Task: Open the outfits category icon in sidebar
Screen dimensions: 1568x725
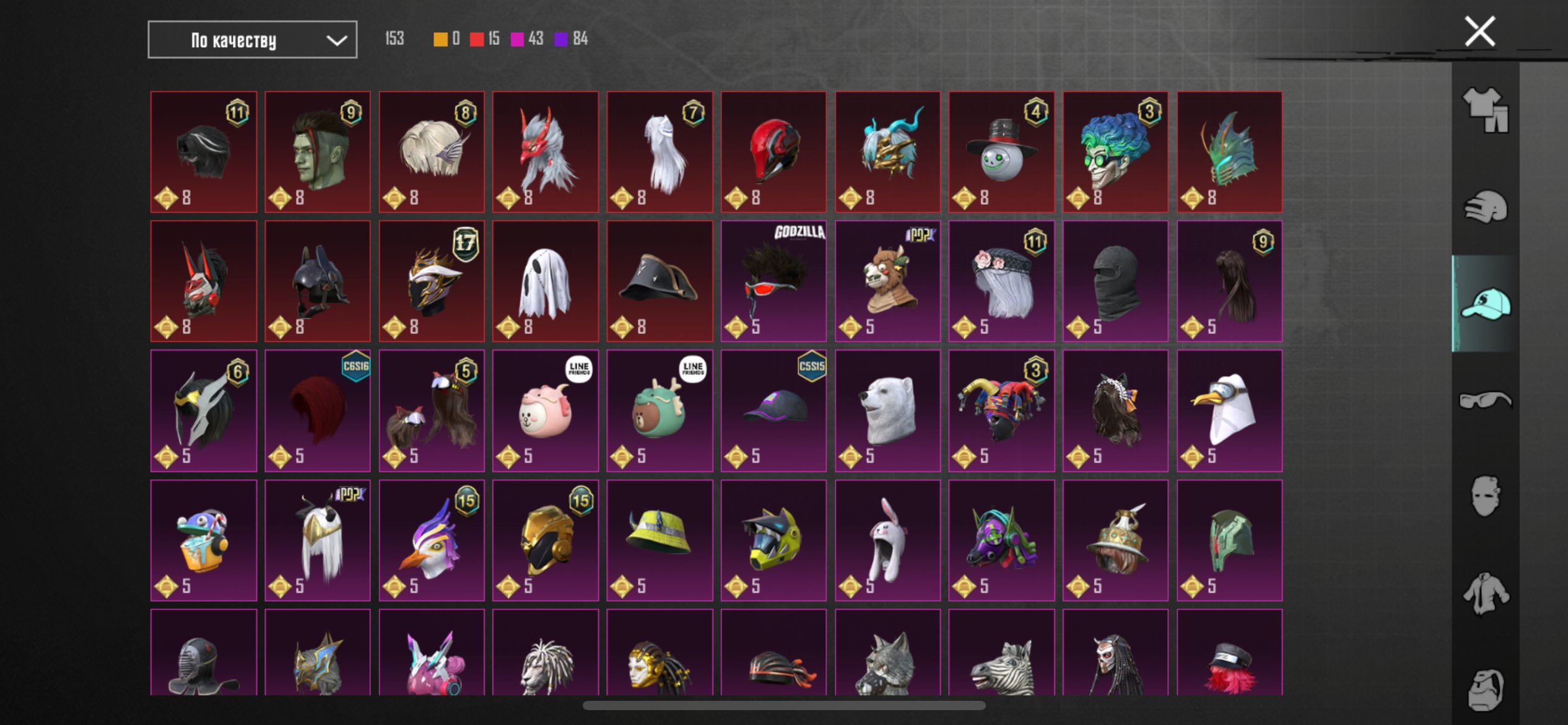Action: tap(1485, 110)
